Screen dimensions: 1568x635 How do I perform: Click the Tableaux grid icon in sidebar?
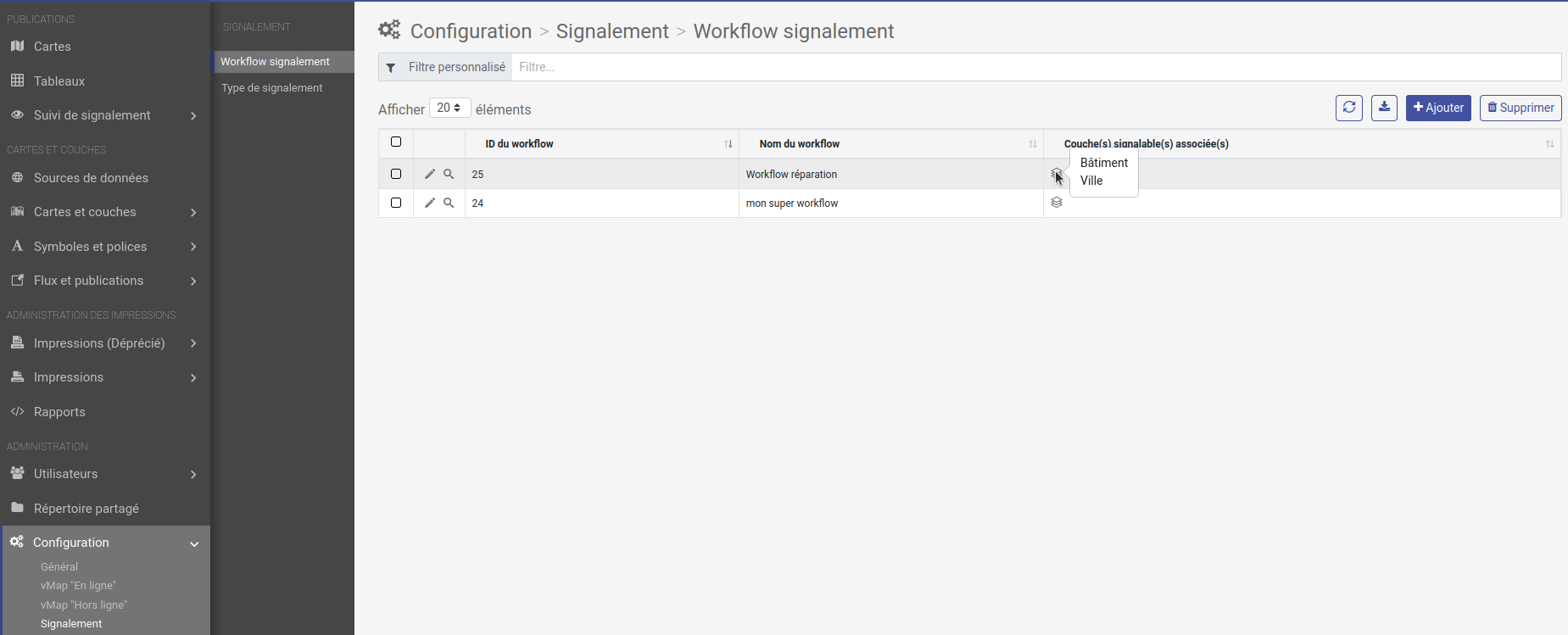tap(17, 81)
